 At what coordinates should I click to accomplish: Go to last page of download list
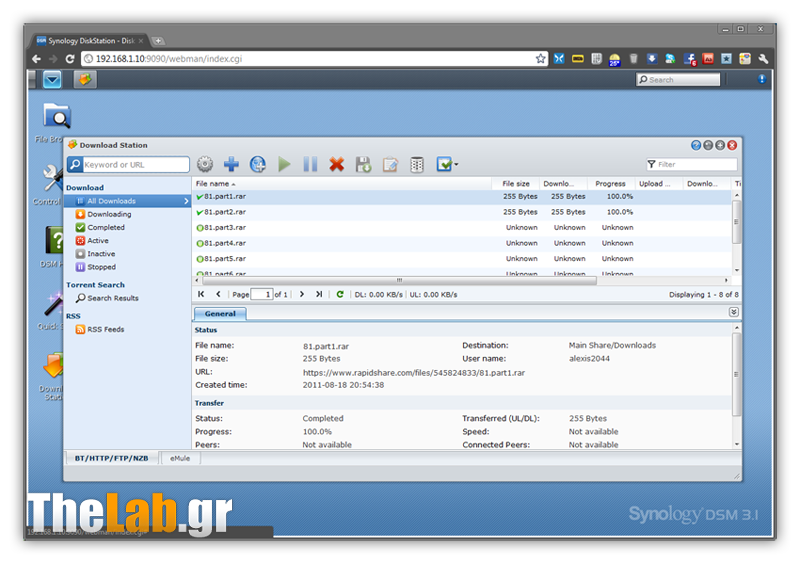pyautogui.click(x=319, y=295)
